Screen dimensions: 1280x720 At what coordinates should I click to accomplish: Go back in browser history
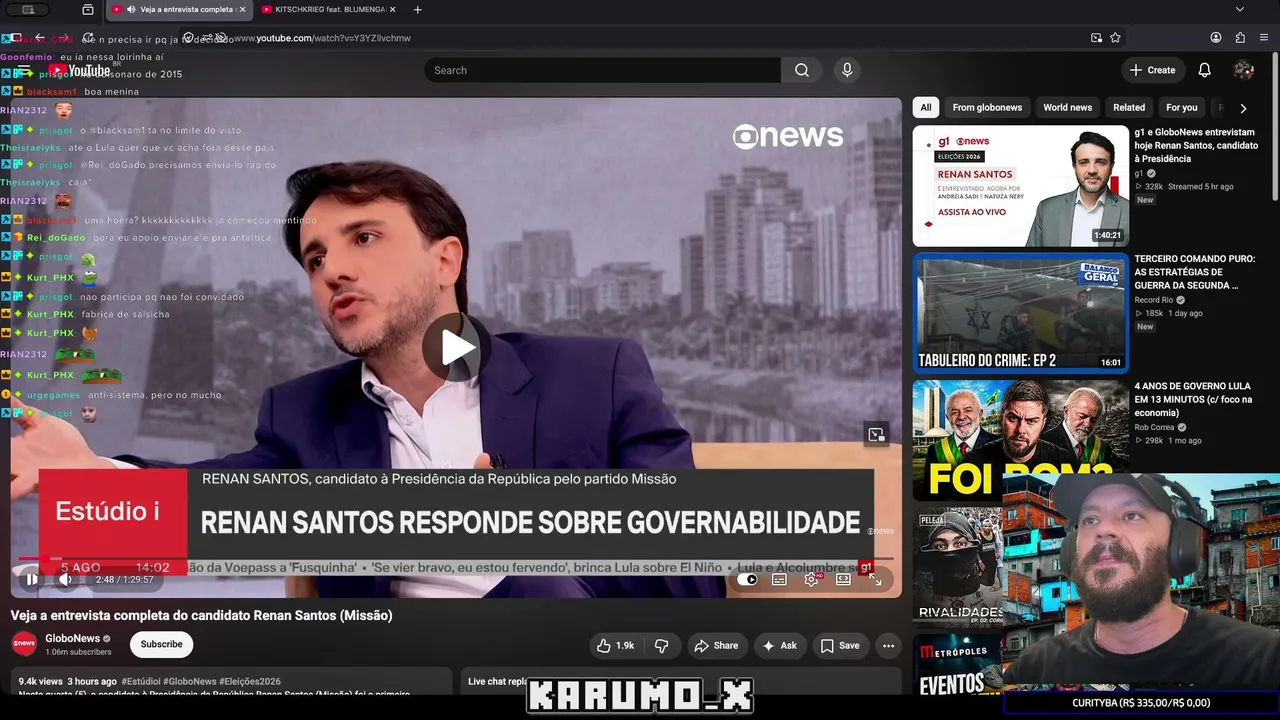(x=39, y=38)
